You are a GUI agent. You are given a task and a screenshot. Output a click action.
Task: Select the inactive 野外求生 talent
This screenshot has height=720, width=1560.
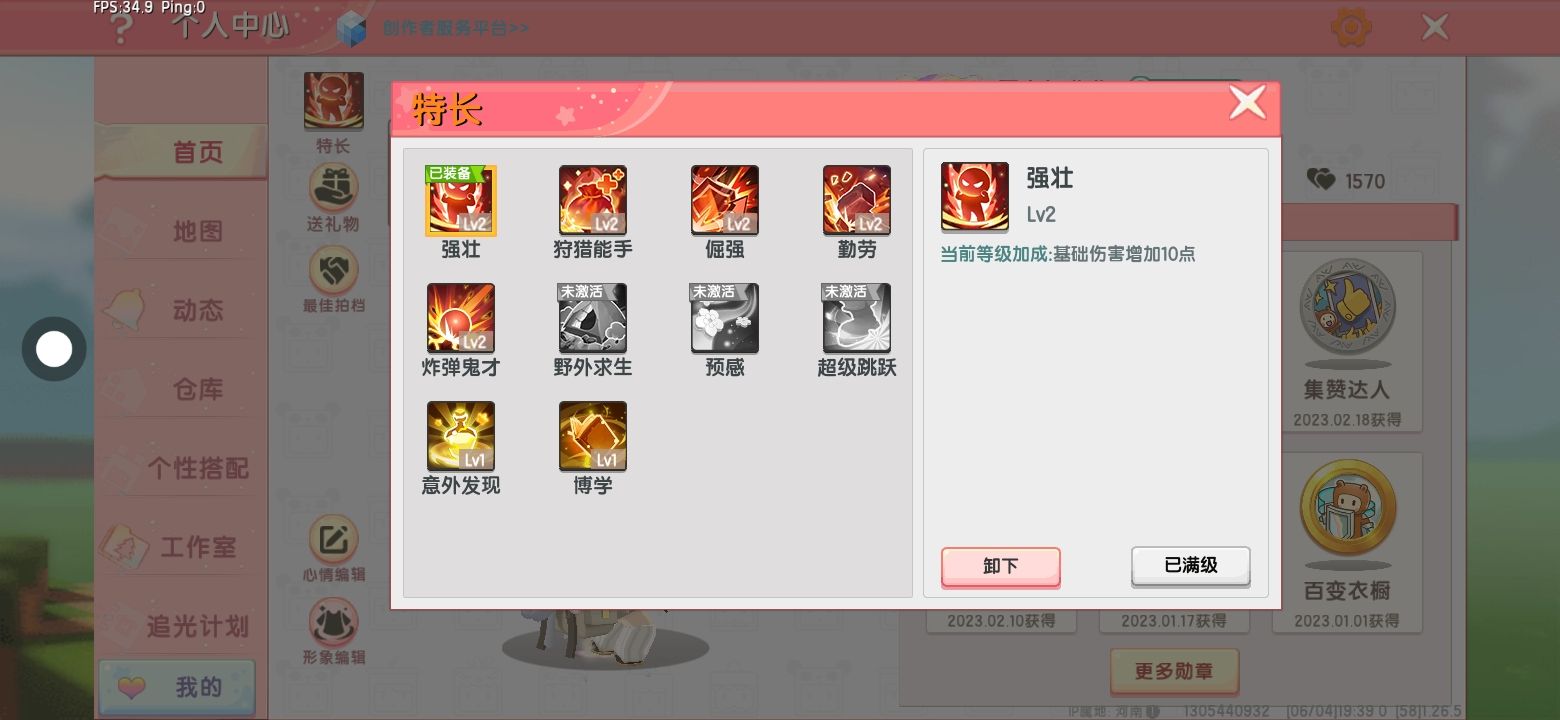(593, 318)
